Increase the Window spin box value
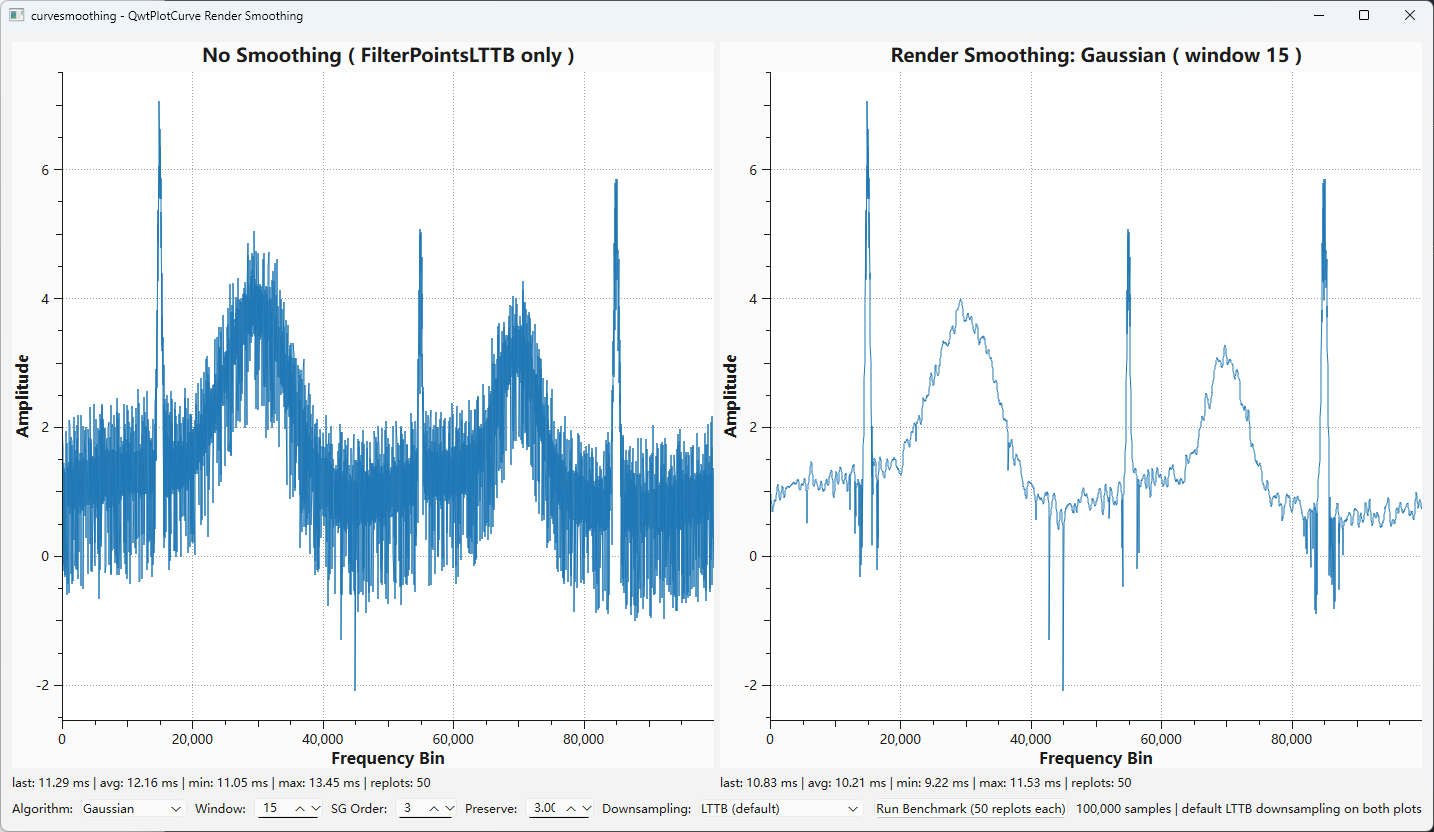The width and height of the screenshot is (1434, 832). pos(300,808)
